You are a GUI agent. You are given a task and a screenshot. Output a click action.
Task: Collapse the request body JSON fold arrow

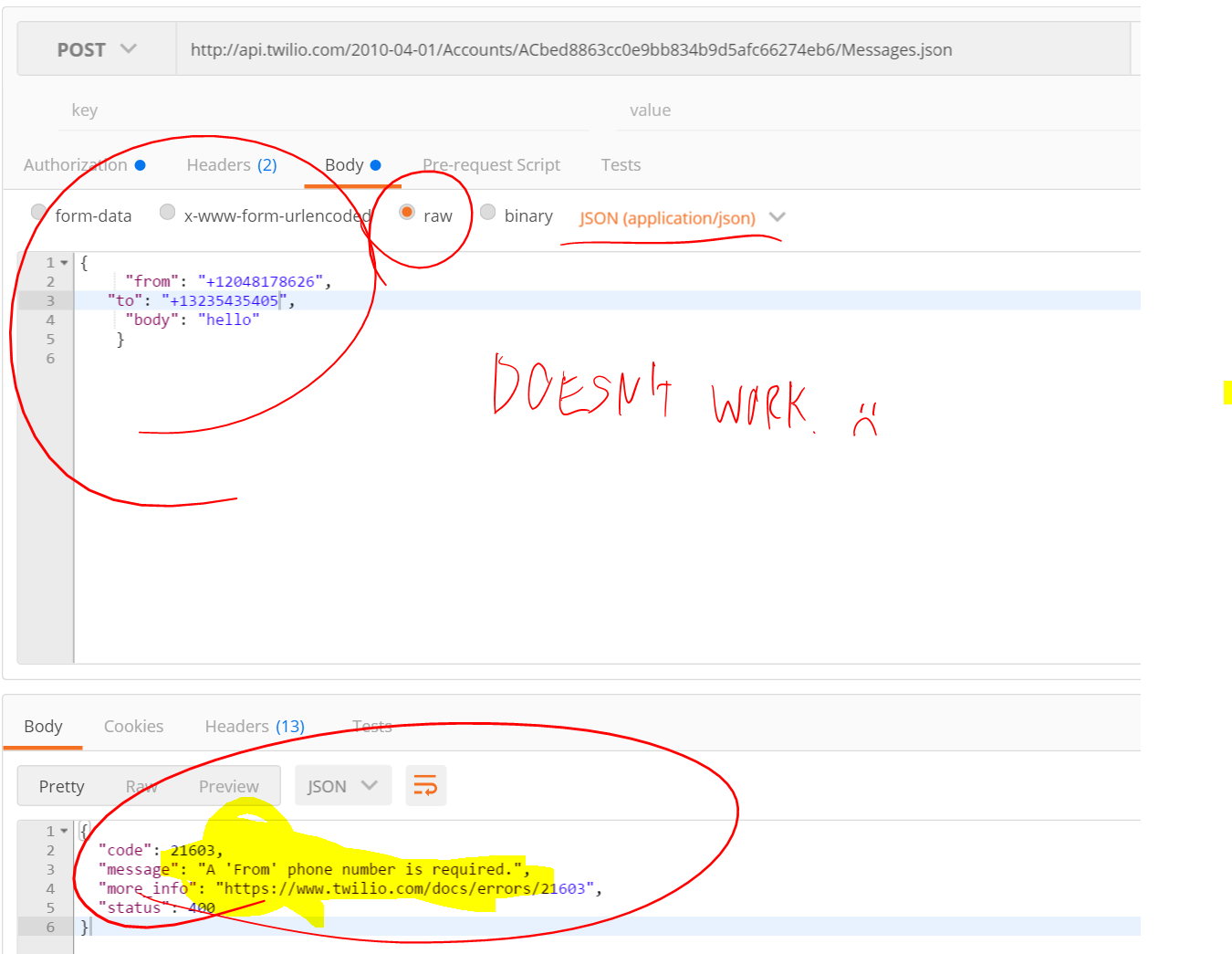click(x=64, y=263)
